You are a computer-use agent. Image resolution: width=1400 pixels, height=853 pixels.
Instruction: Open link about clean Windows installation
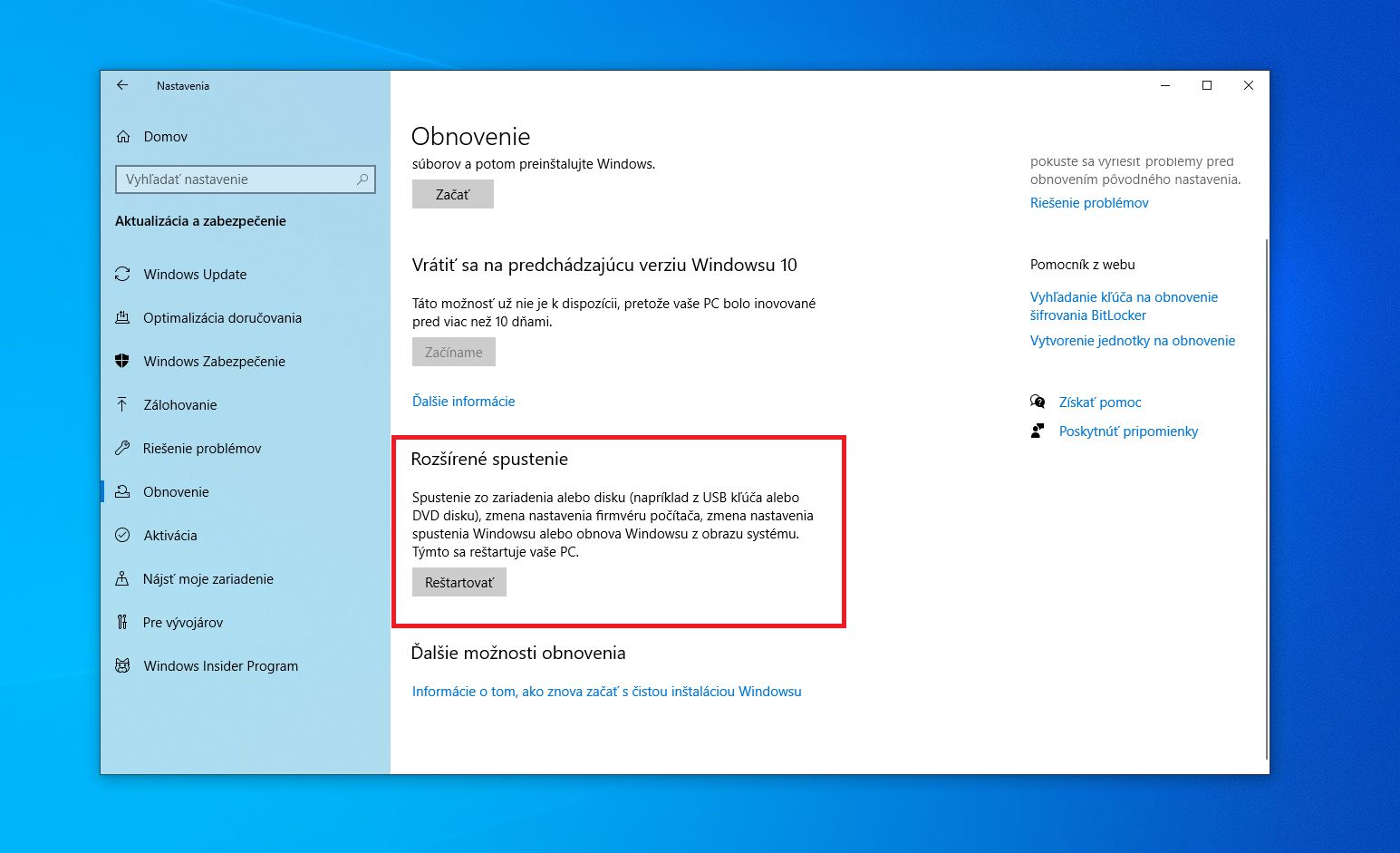[607, 692]
